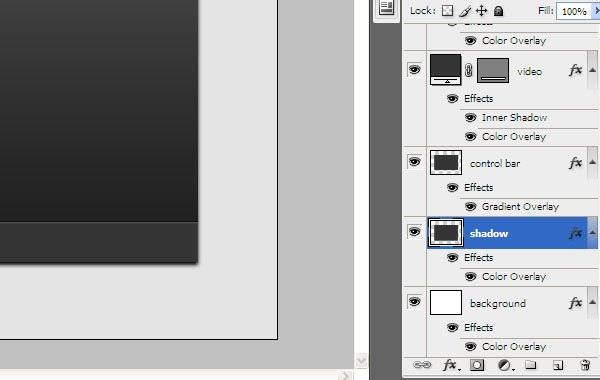This screenshot has height=380, width=600.
Task: Create a new group folder
Action: click(530, 365)
